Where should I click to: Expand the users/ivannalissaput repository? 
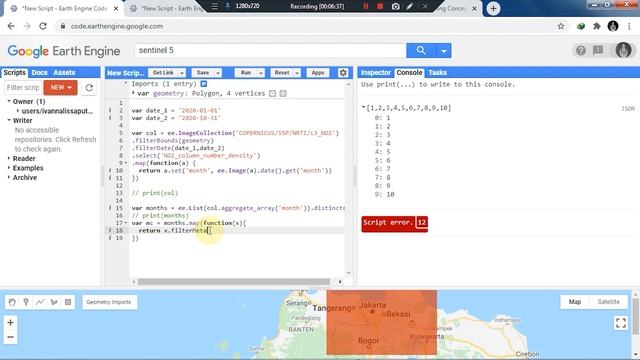coord(18,111)
